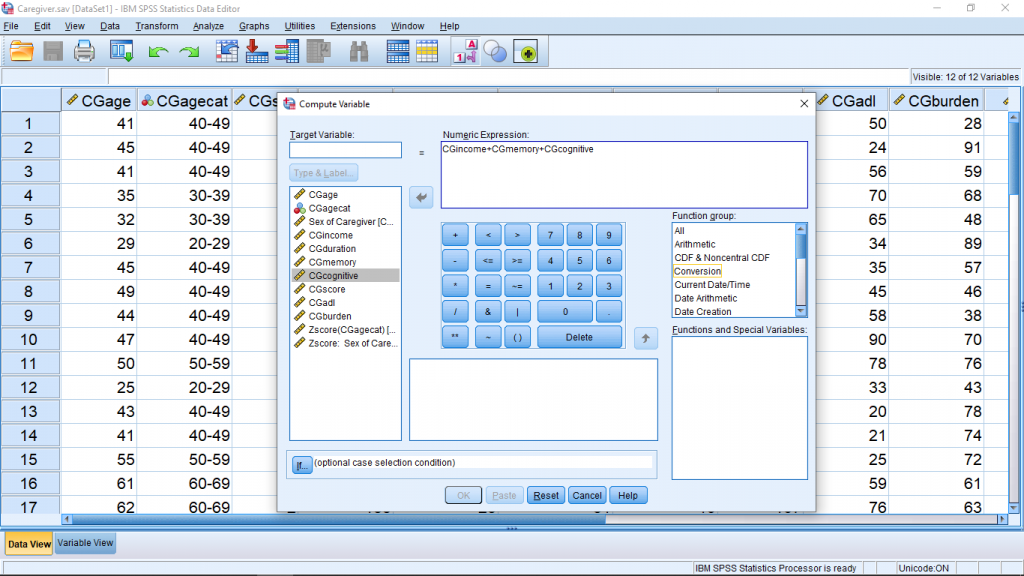Click the green Undo arrow icon
The width and height of the screenshot is (1024, 576).
click(158, 51)
